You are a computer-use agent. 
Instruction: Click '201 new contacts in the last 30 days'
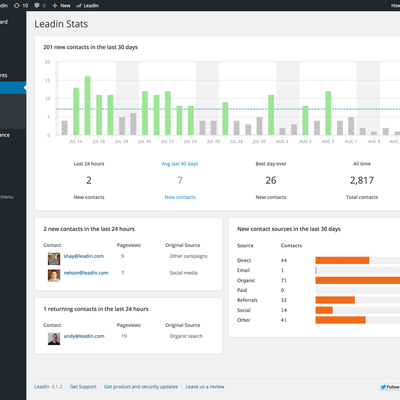[x=90, y=47]
